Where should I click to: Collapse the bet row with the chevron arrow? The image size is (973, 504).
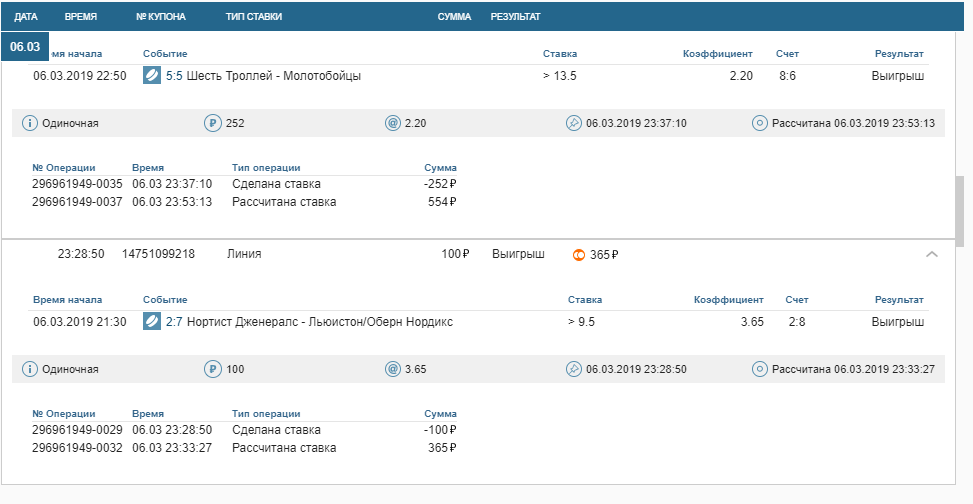click(932, 255)
